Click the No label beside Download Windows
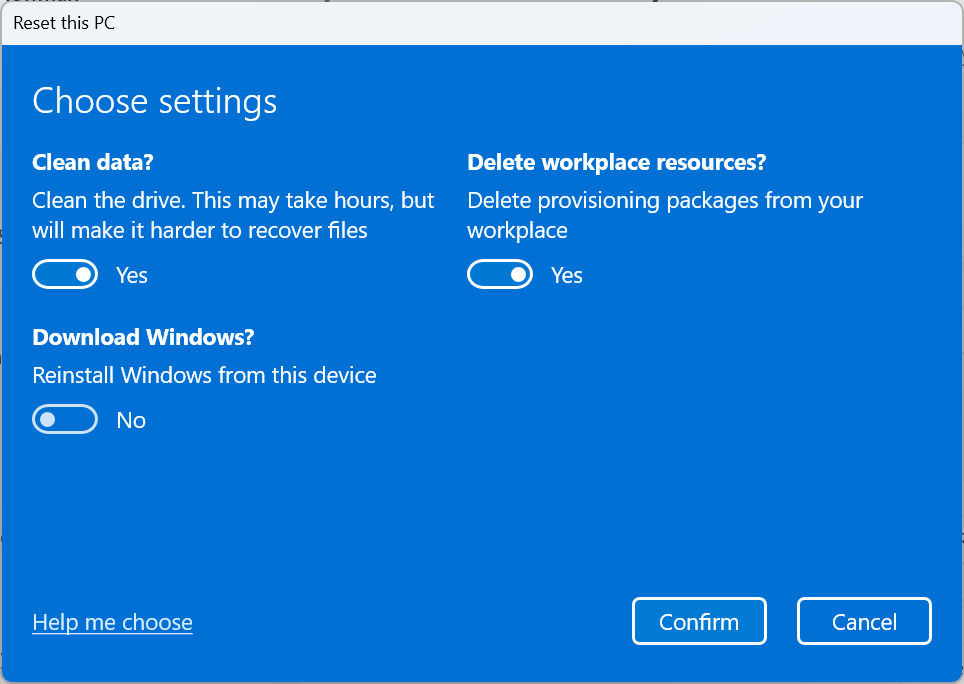Image resolution: width=964 pixels, height=684 pixels. (x=130, y=420)
